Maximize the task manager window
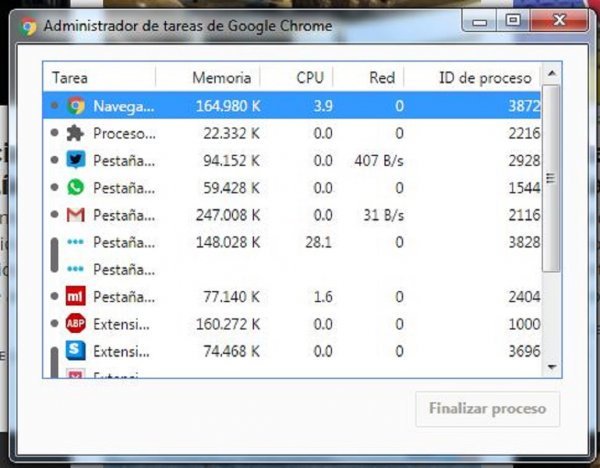 (x=513, y=20)
